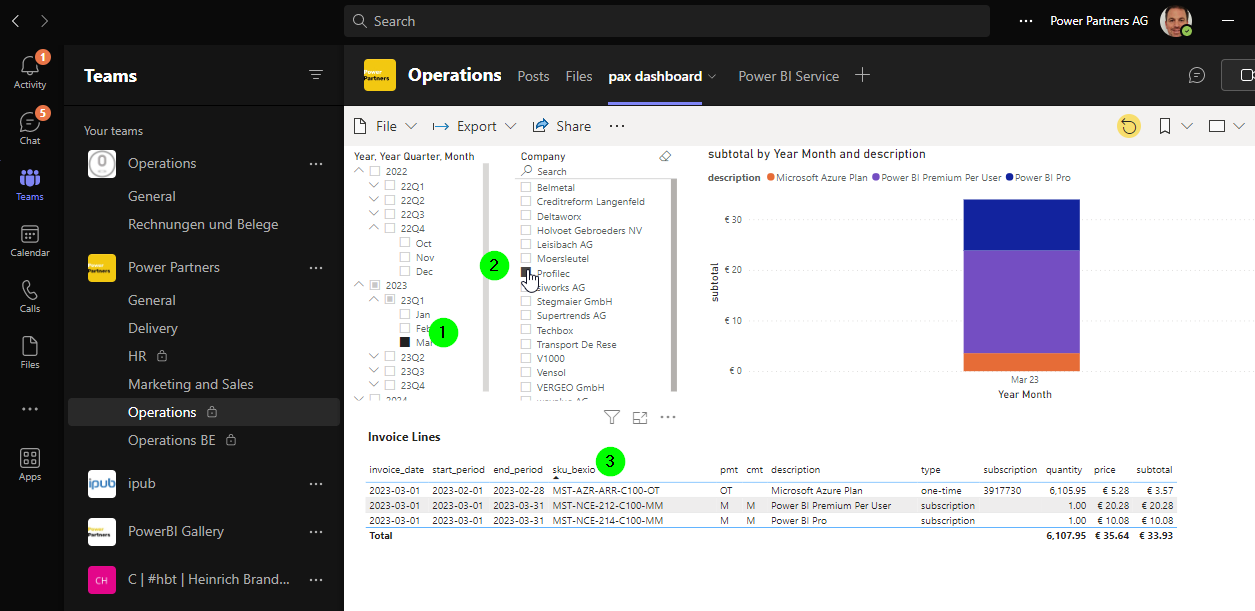1255x611 pixels.
Task: Check the Deltaworx company checkbox
Action: pos(526,216)
